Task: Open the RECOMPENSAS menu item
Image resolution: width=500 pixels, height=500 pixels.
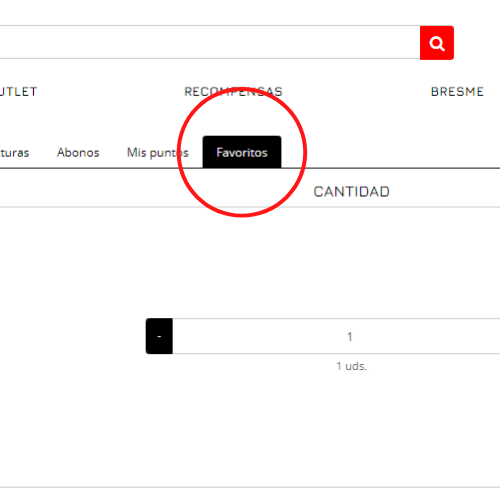Action: [x=233, y=92]
